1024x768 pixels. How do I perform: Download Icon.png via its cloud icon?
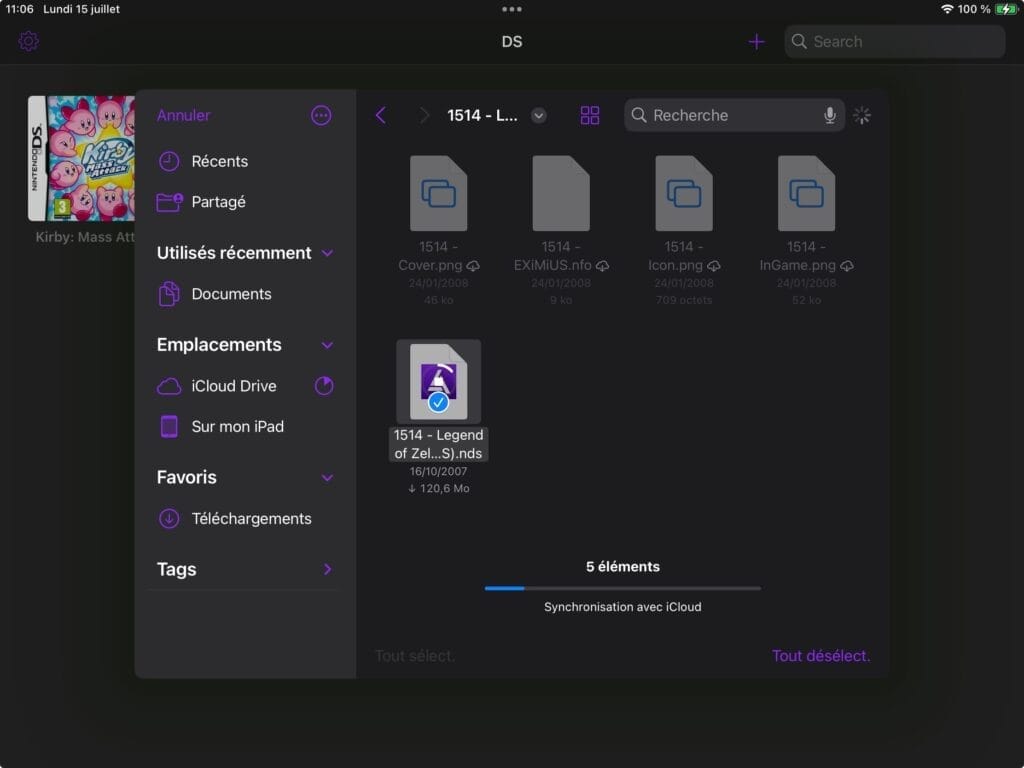pos(712,266)
